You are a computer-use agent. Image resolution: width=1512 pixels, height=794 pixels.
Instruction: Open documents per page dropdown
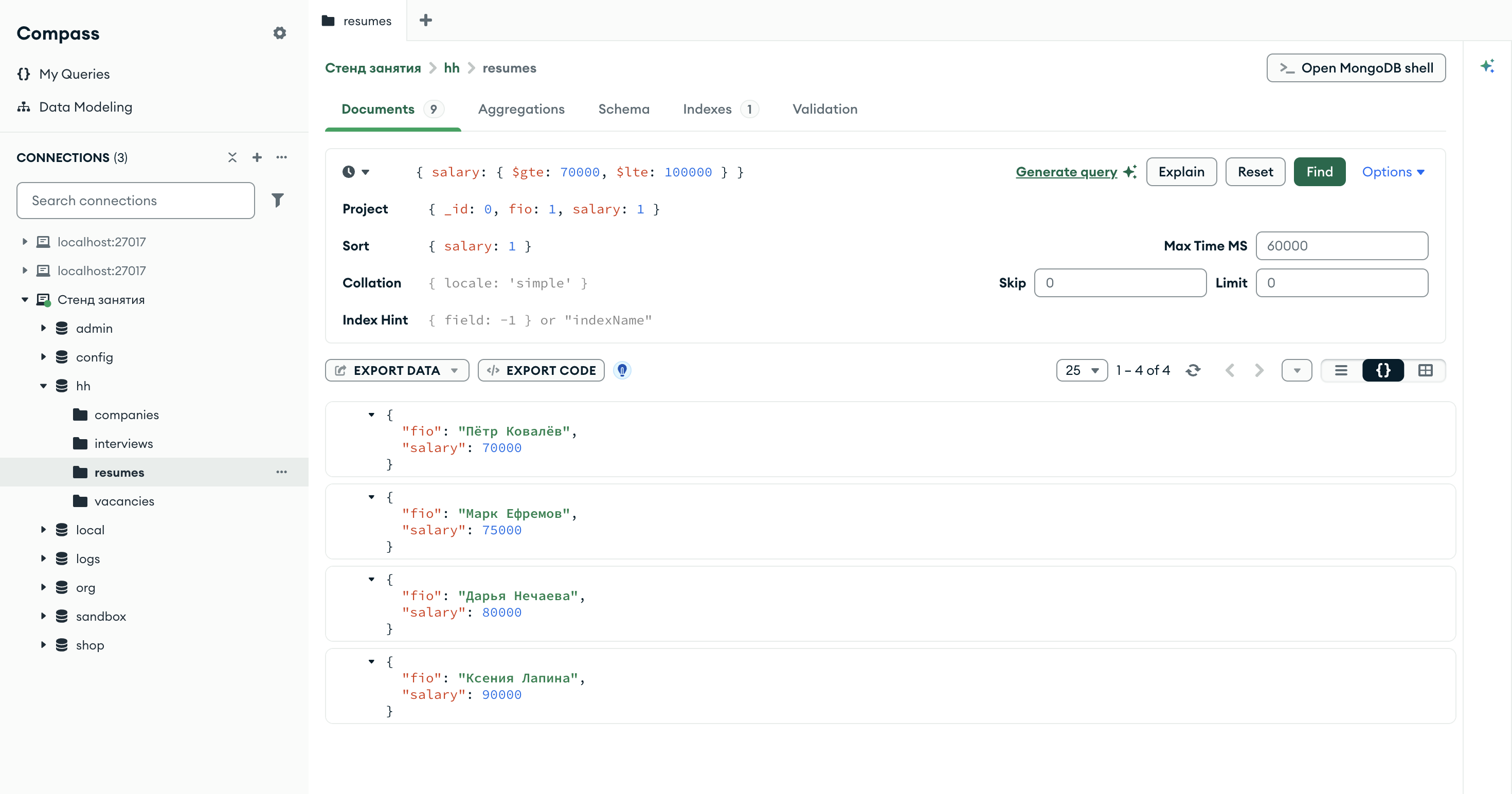pyautogui.click(x=1082, y=370)
